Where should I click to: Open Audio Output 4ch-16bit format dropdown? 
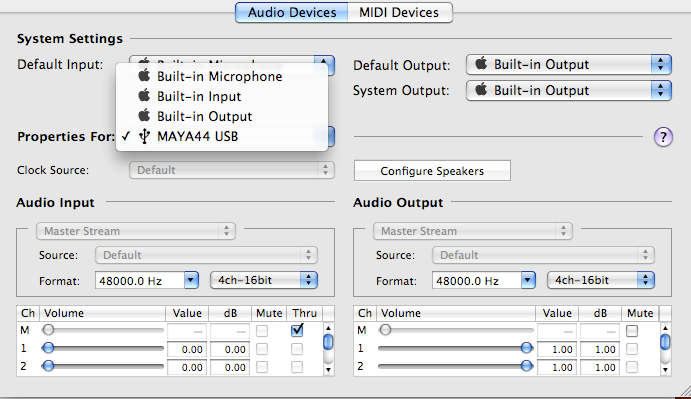pyautogui.click(x=601, y=280)
